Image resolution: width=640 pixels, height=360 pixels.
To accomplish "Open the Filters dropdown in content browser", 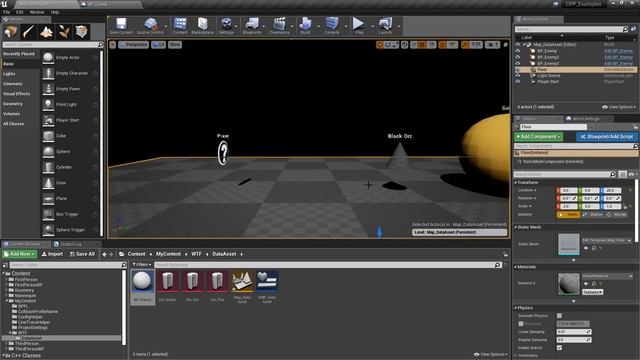I will [x=142, y=265].
